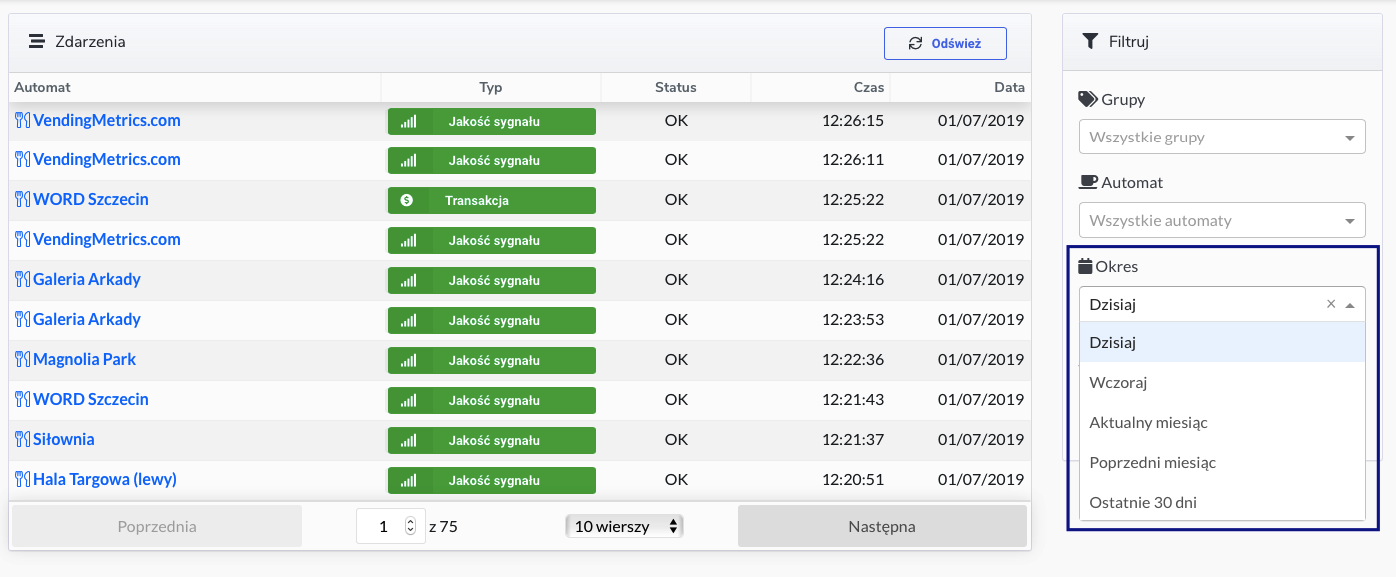Click Jakość sygnału badge in the Magnolia Park row
This screenshot has width=1396, height=577.
click(492, 361)
